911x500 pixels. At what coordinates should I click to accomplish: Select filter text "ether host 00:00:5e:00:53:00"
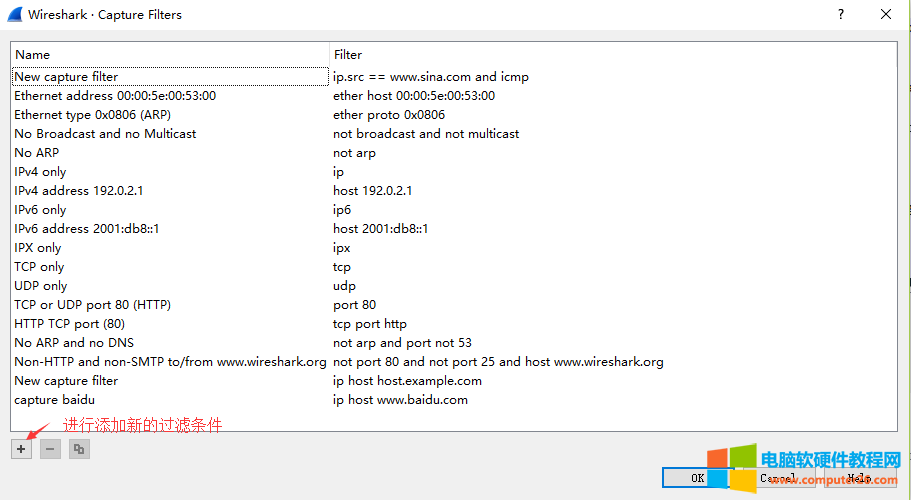414,96
